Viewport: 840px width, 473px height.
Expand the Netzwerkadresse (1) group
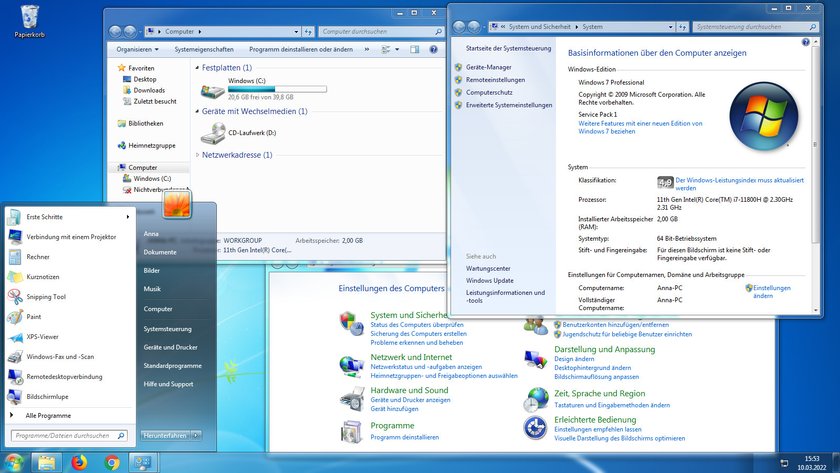click(197, 155)
